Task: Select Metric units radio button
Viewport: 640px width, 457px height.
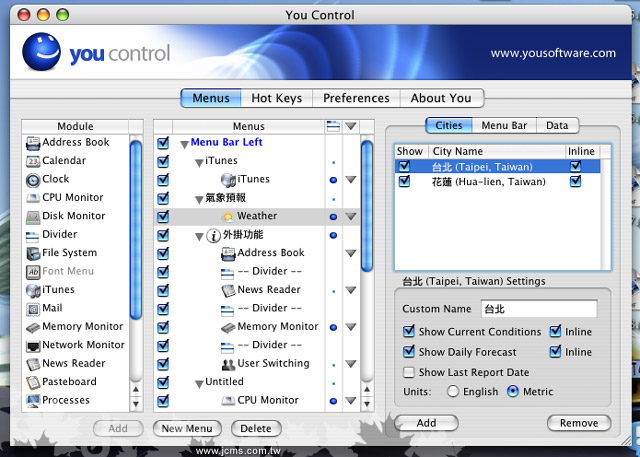Action: point(513,391)
